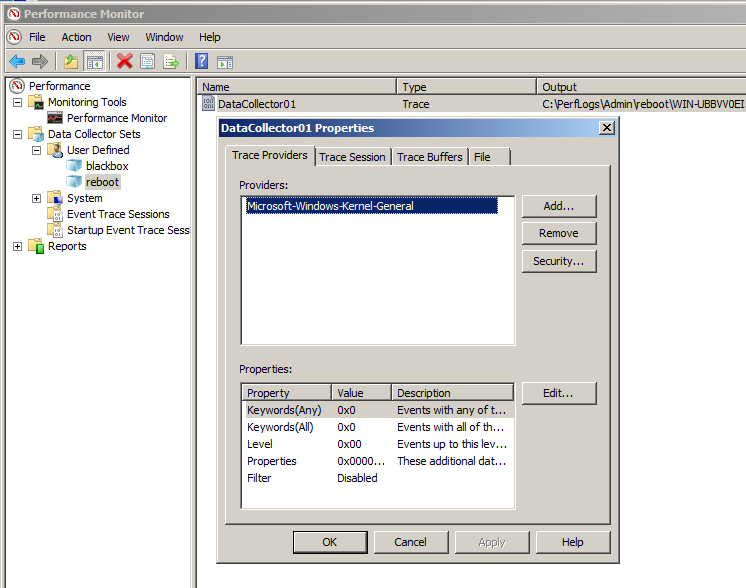Collapse the Monitoring Tools tree node
Image resolution: width=746 pixels, height=588 pixels.
(x=18, y=102)
